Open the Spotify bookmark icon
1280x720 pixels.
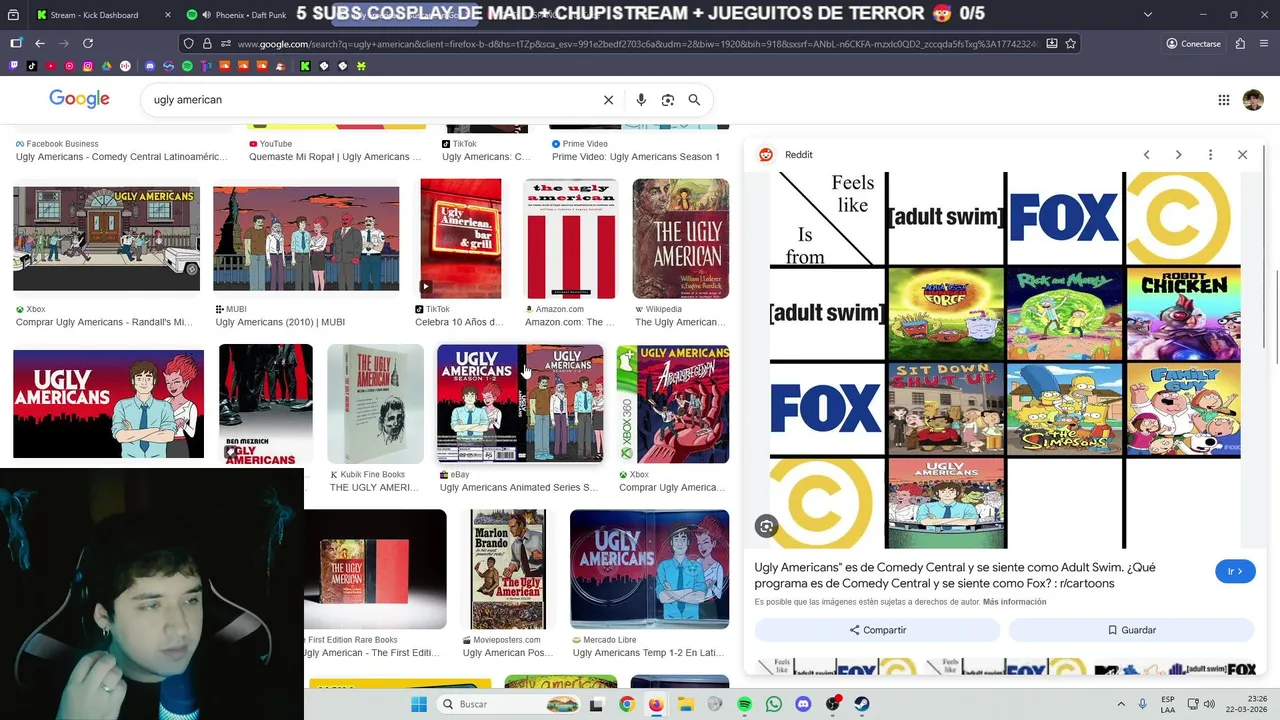tap(187, 66)
